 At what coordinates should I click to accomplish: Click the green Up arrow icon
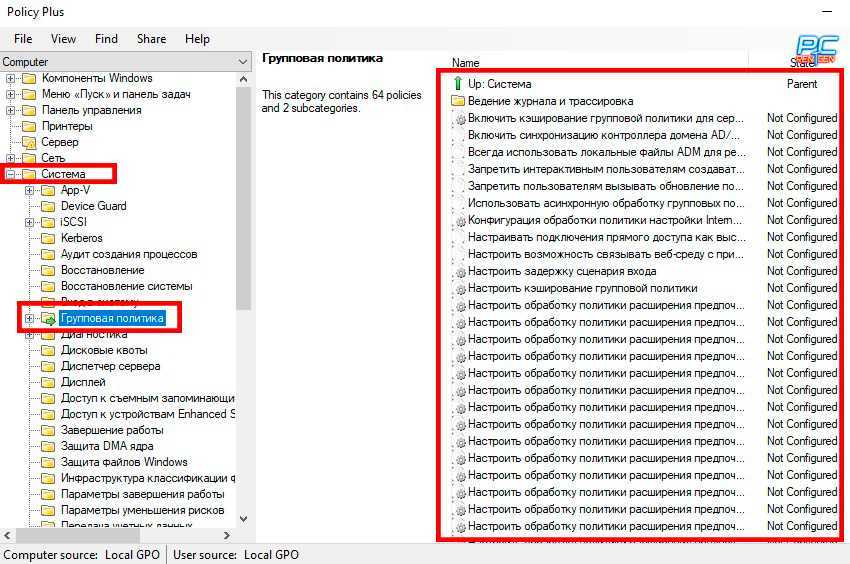click(458, 84)
